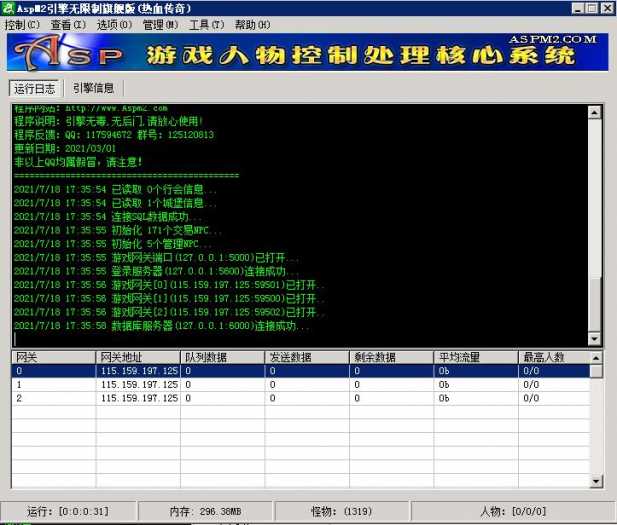Switch to the 引擎信息 tab
The height and width of the screenshot is (525, 617).
[94, 88]
